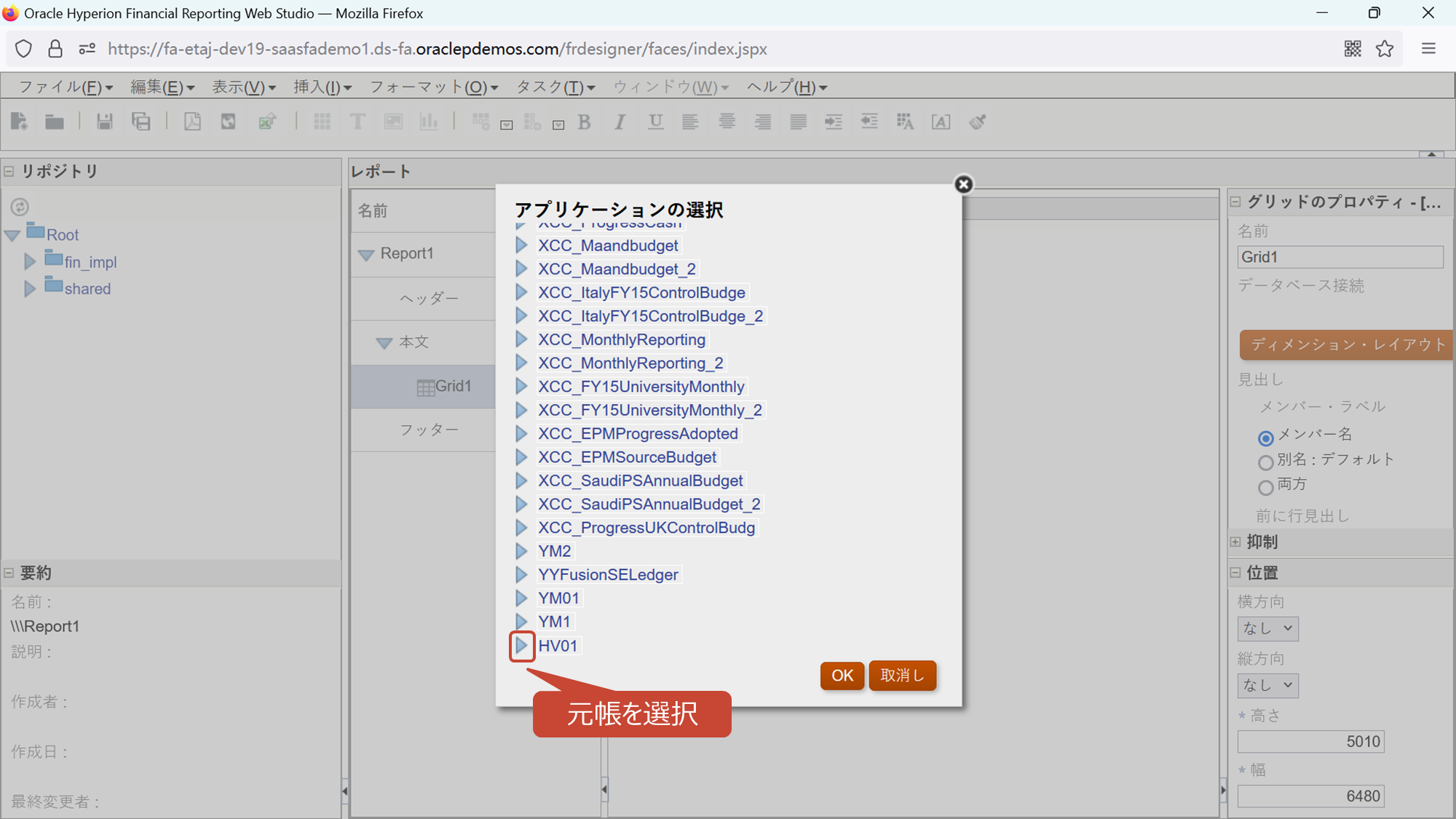Click the Bold formatting icon

click(x=584, y=122)
